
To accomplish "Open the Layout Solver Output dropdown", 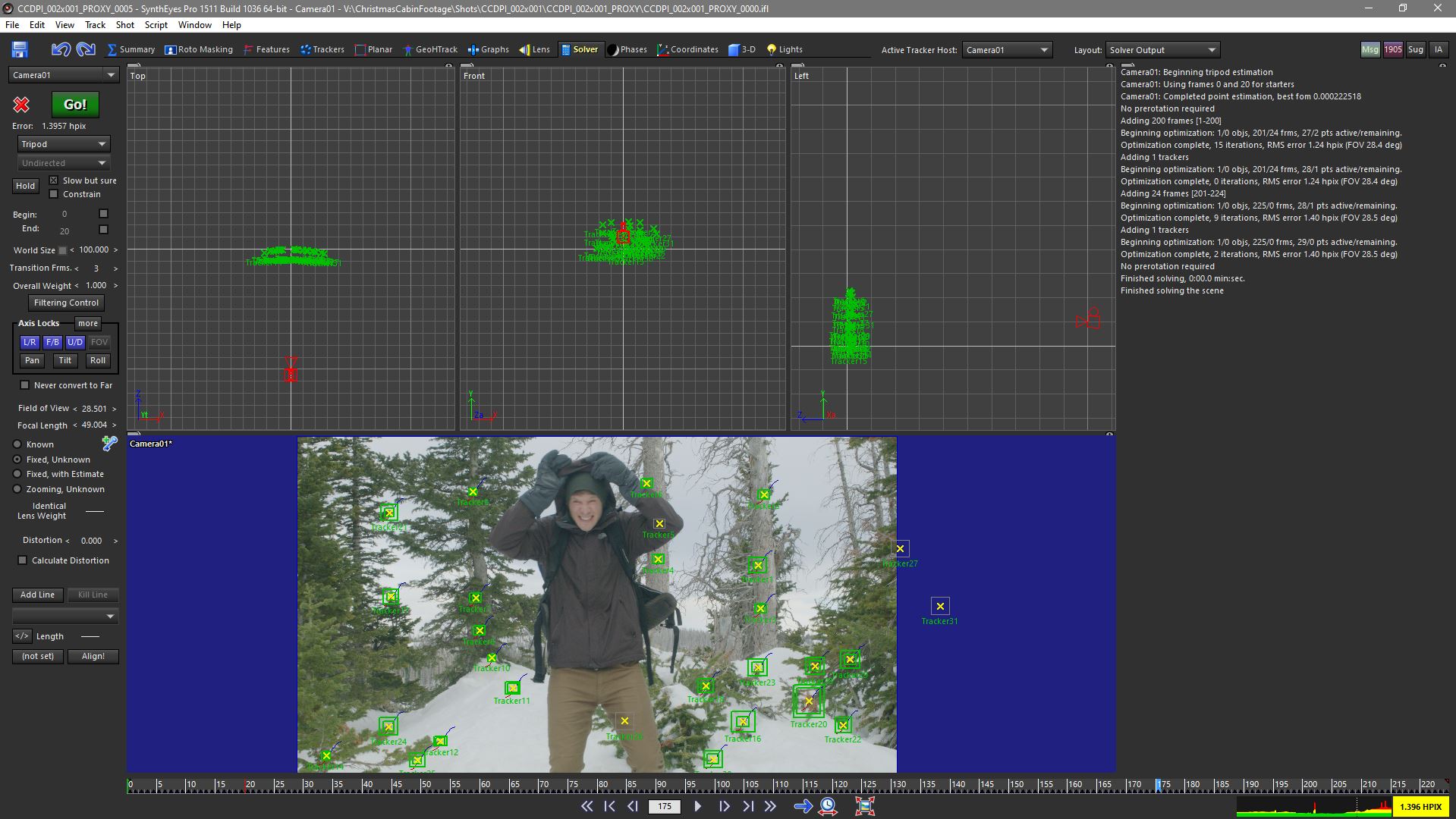I will (1162, 50).
